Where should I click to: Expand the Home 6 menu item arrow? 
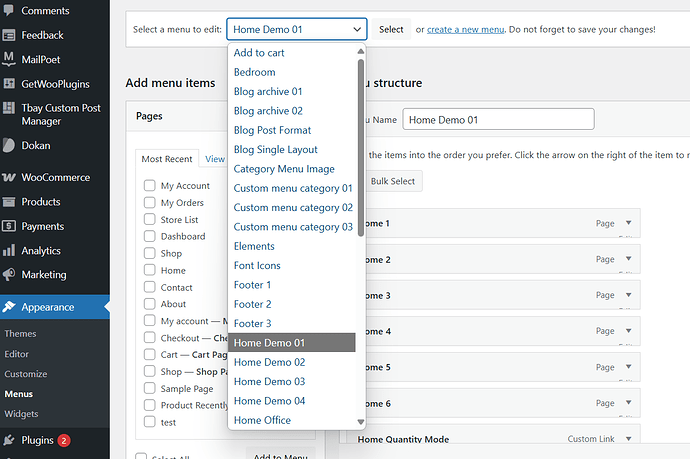[628, 403]
